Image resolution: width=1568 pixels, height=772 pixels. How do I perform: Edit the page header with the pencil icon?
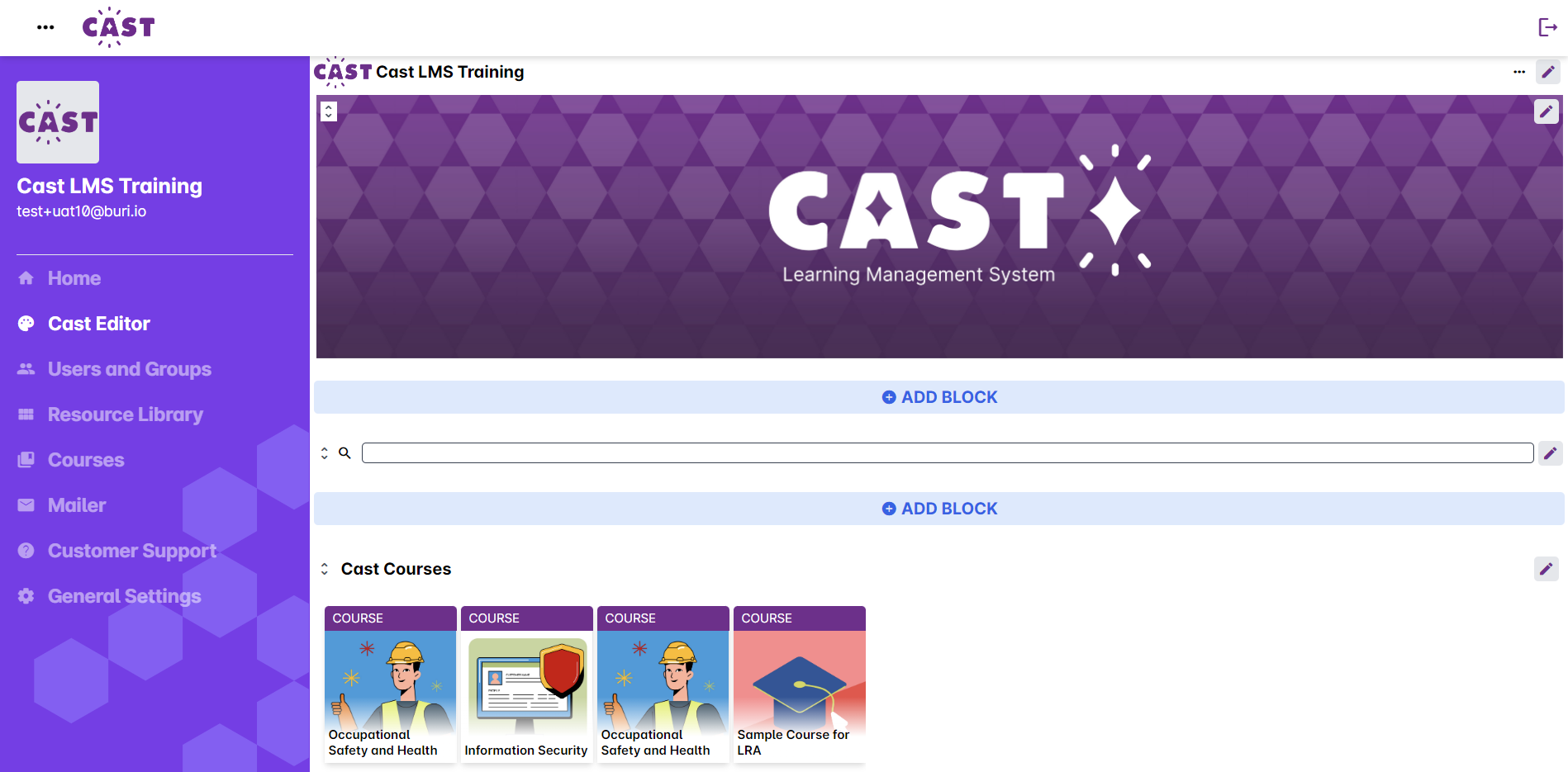(x=1548, y=72)
